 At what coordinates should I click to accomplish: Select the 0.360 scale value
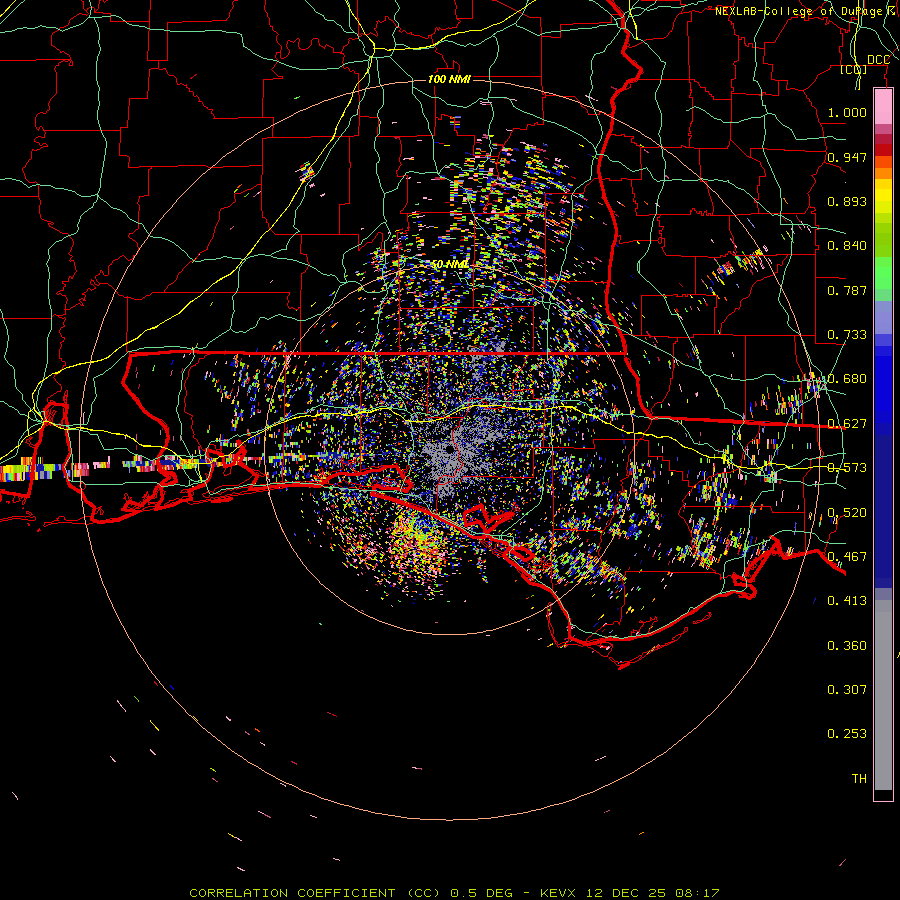(847, 646)
